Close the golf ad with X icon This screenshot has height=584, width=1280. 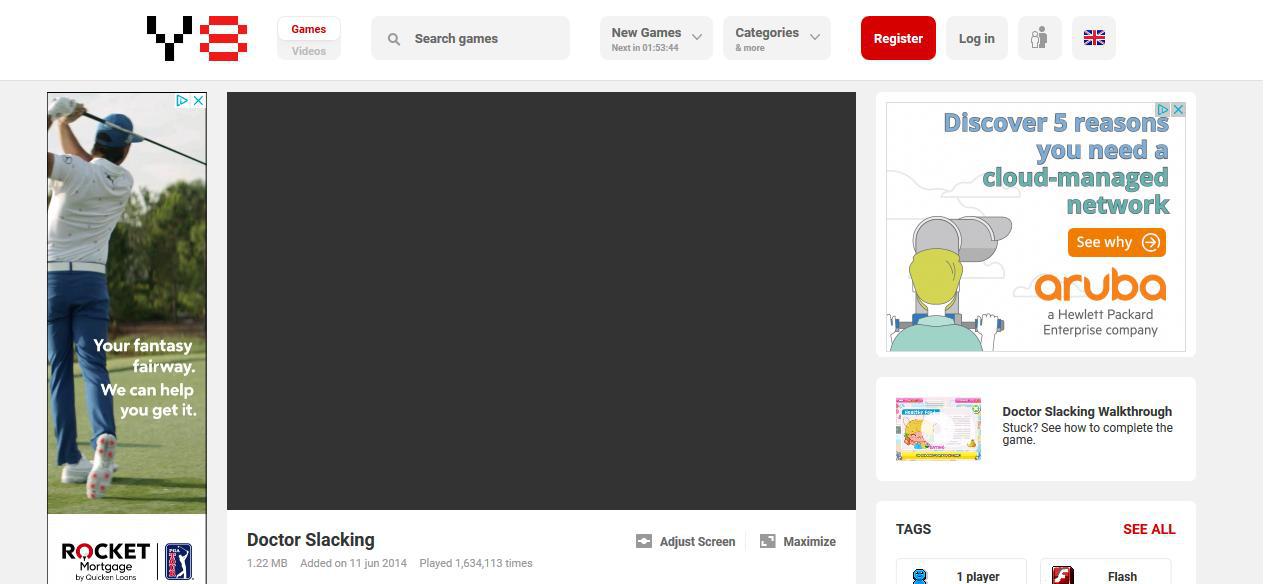click(x=198, y=101)
